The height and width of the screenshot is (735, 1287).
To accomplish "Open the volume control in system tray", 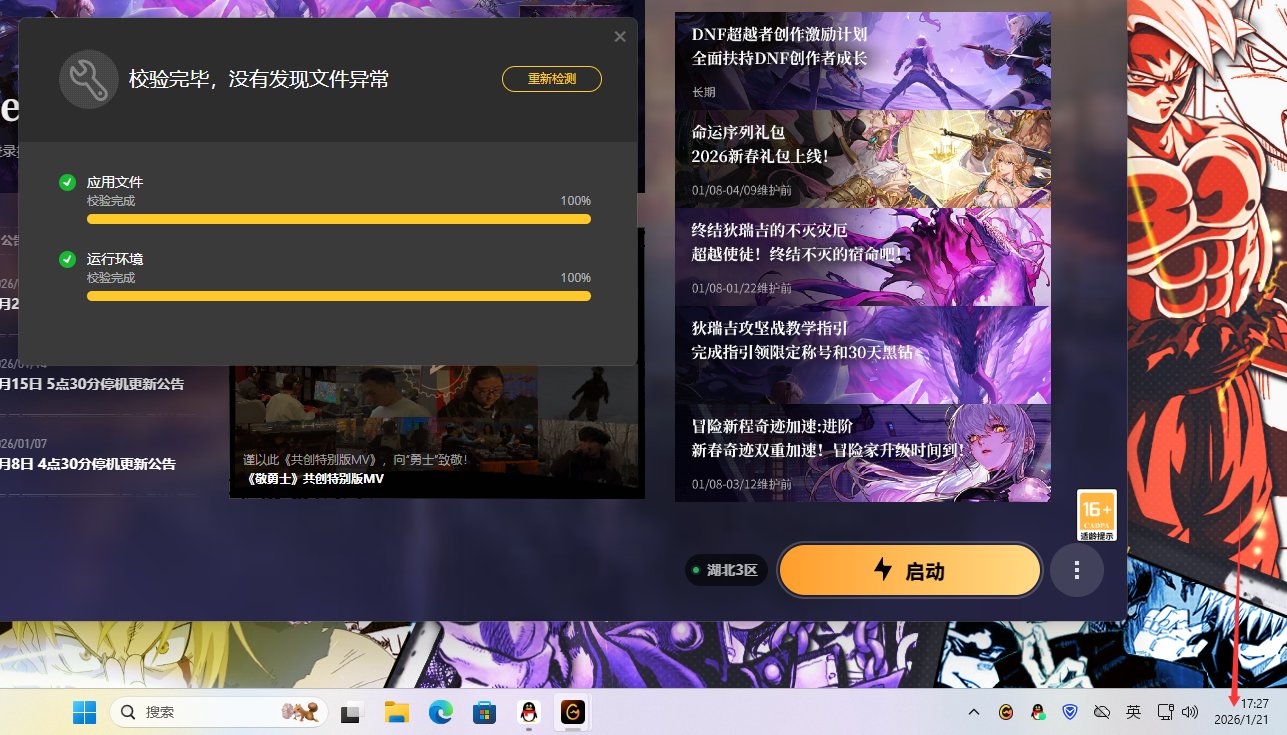I will [1190, 713].
